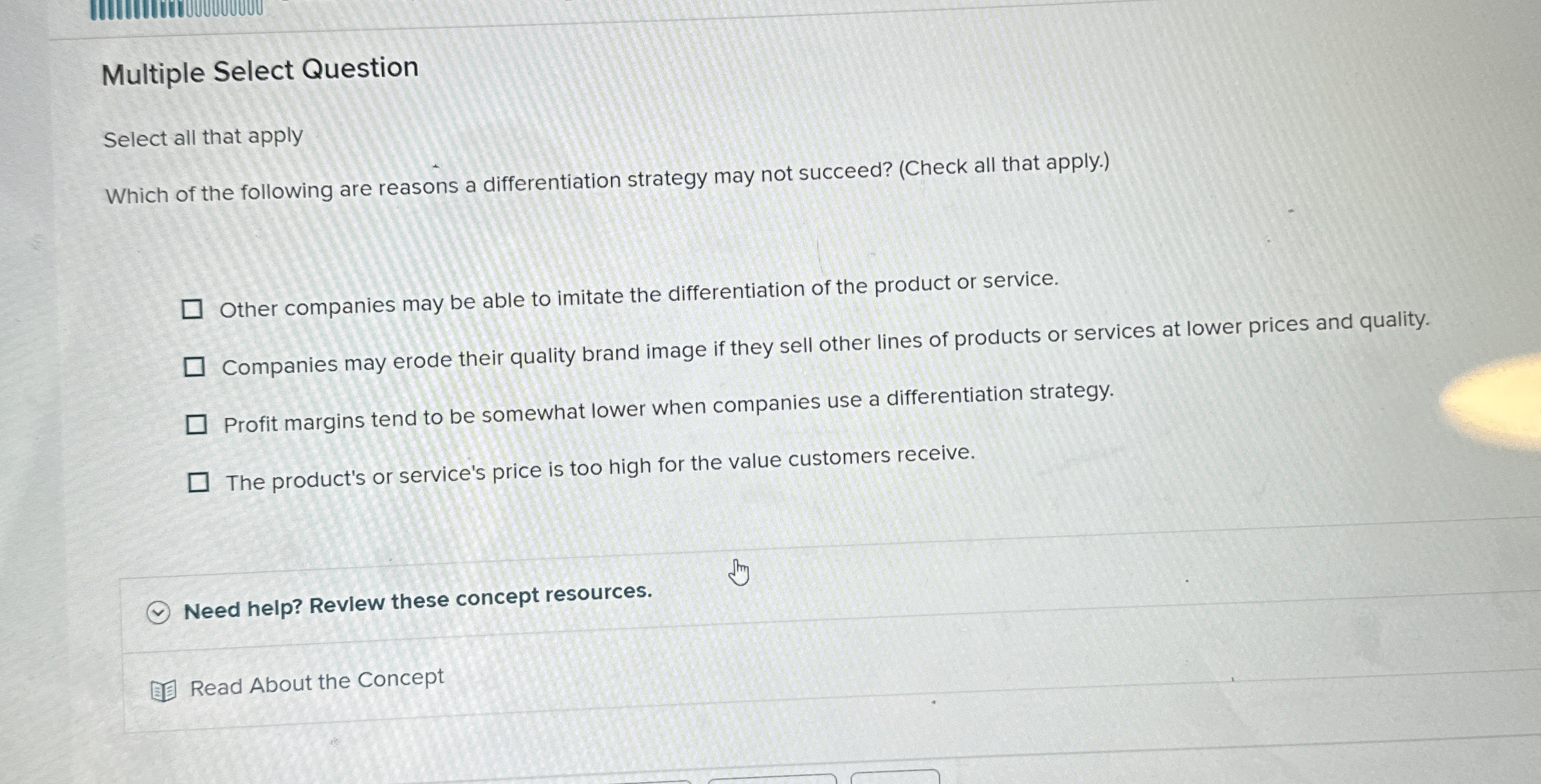Check the box about eroding quality brand image
The height and width of the screenshot is (784, 1541).
pos(195,367)
